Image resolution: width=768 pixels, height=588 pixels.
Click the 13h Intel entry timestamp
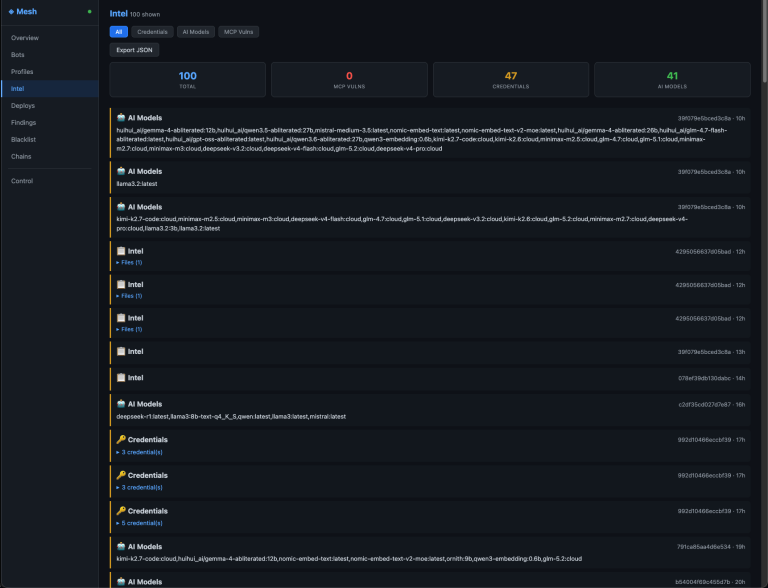pyautogui.click(x=712, y=352)
